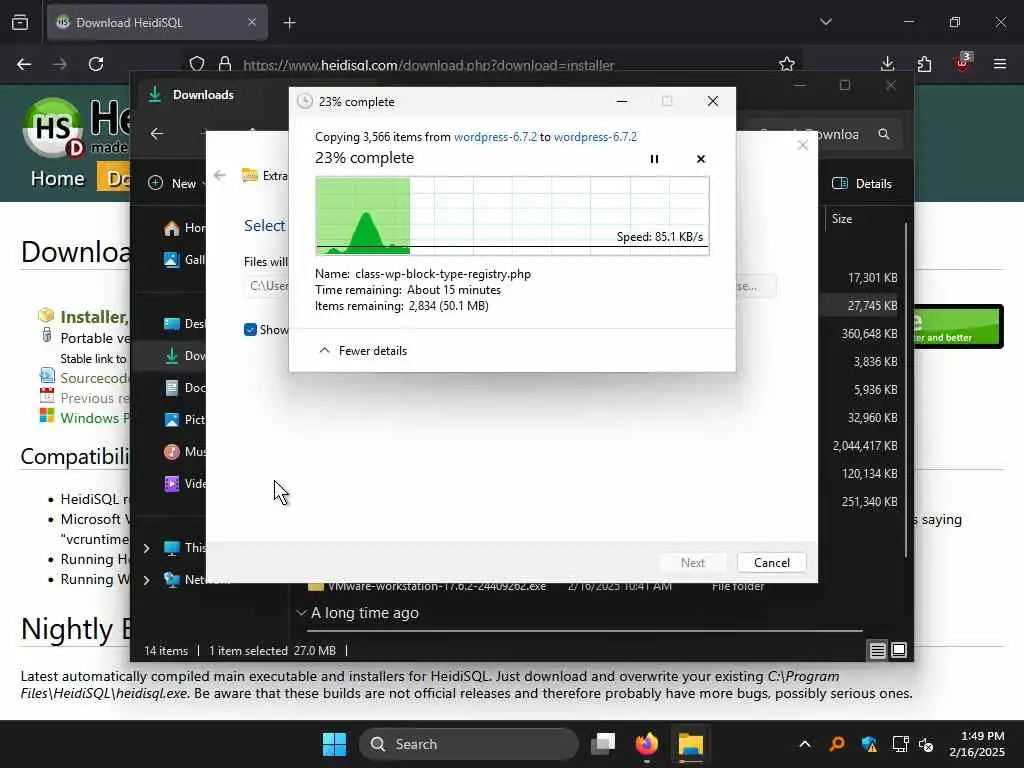This screenshot has height=768, width=1024.
Task: Click the padlock site info icon
Action: click(x=225, y=64)
